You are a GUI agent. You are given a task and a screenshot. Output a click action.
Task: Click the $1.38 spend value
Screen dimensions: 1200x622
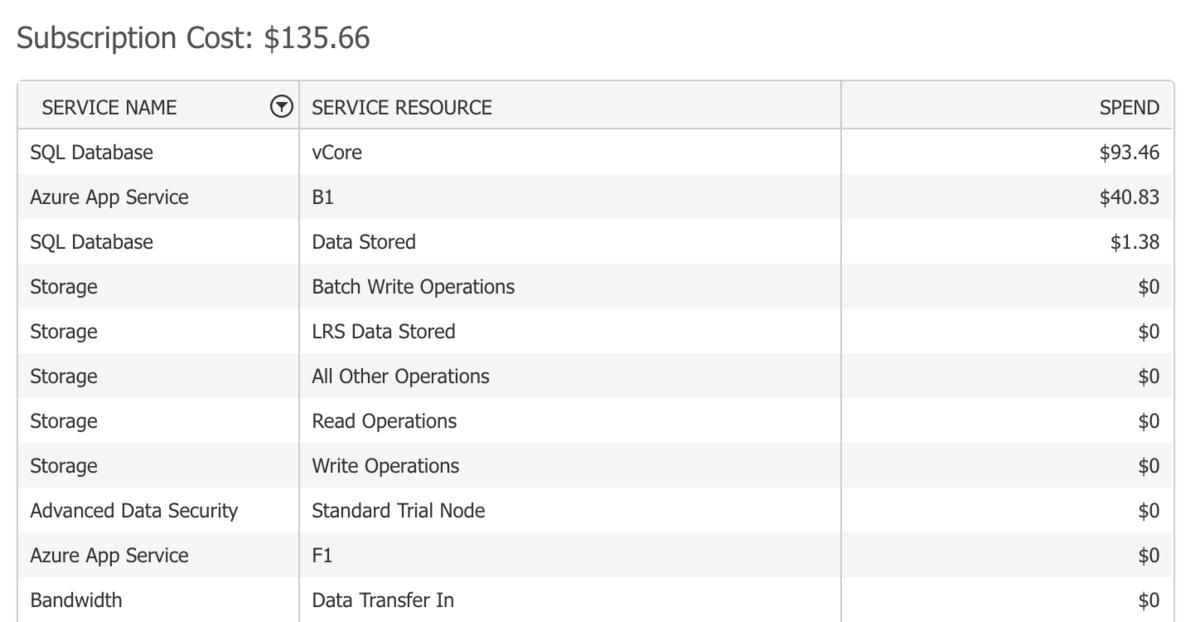click(1135, 242)
